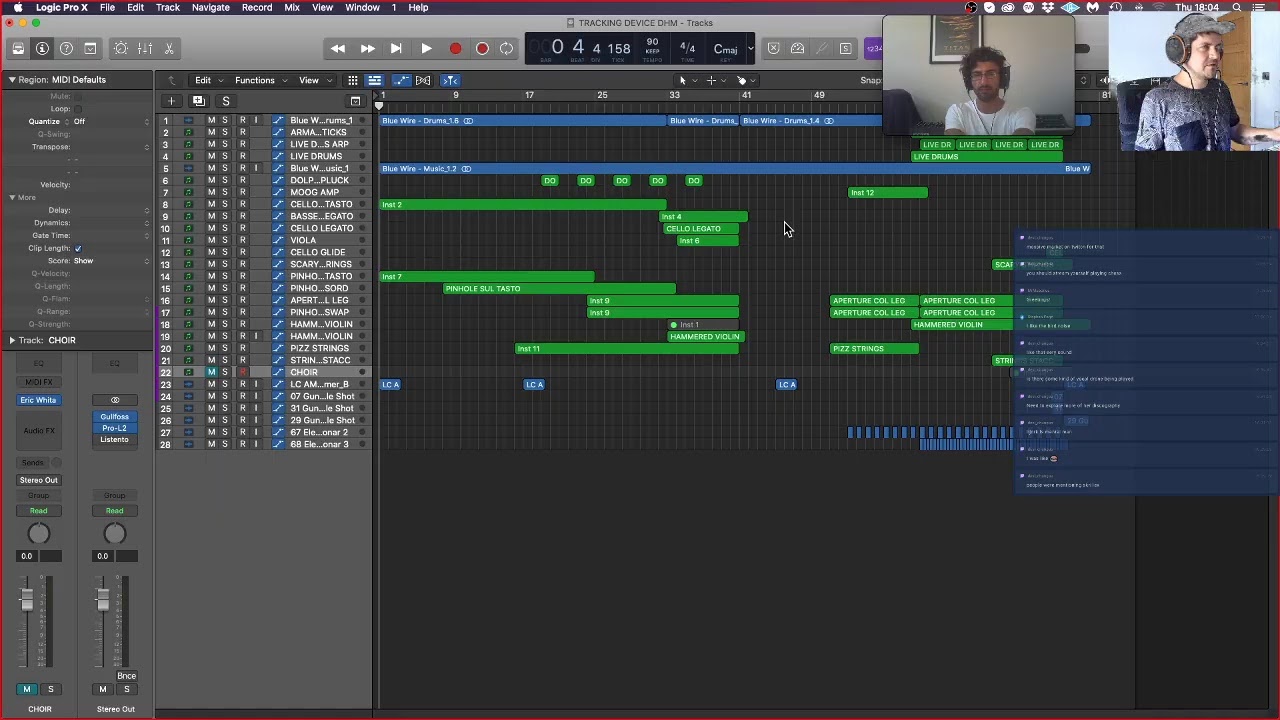Show the Toolbar toggle icon
This screenshot has height=720, width=1280.
click(90, 48)
